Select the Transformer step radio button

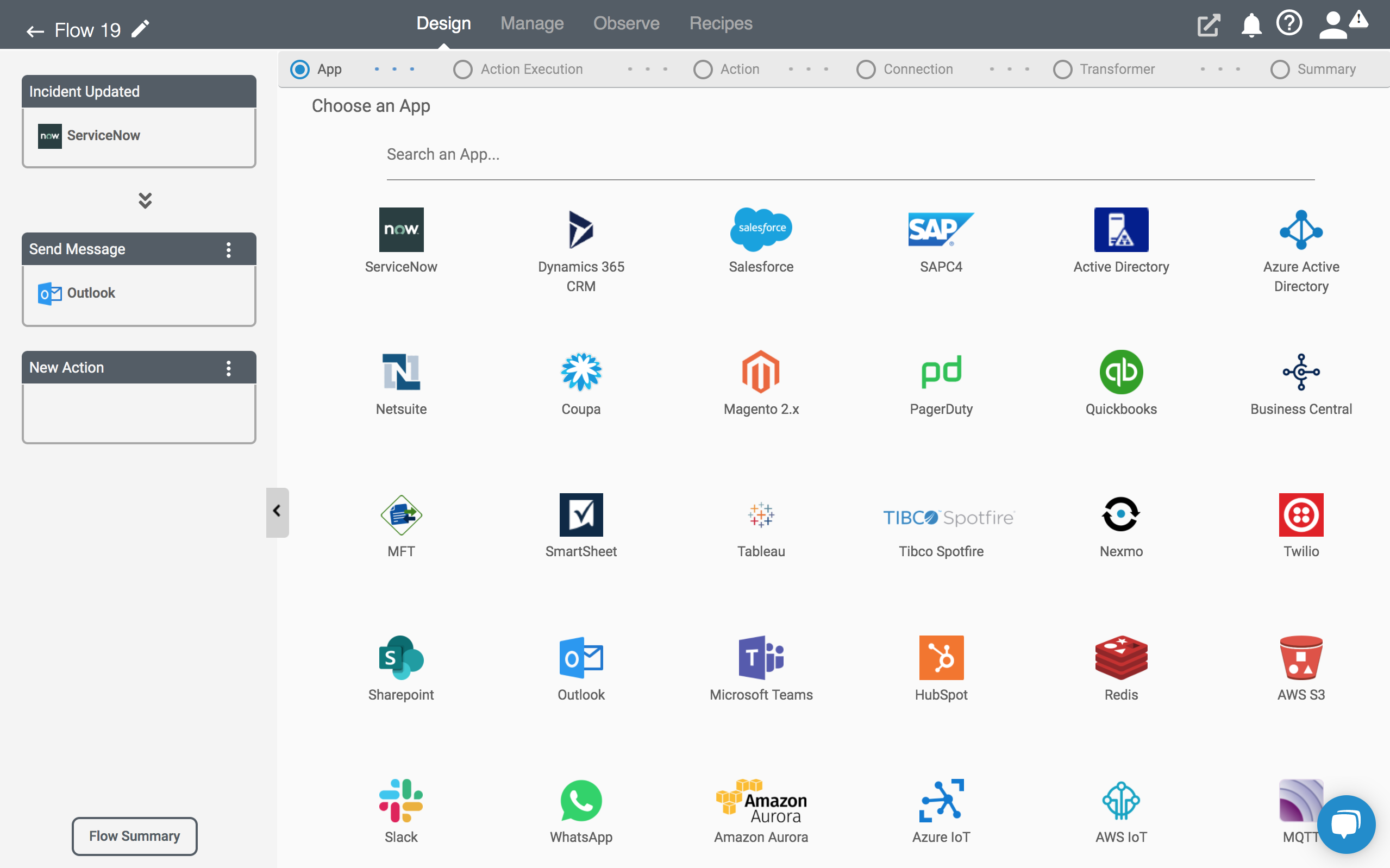click(1062, 70)
